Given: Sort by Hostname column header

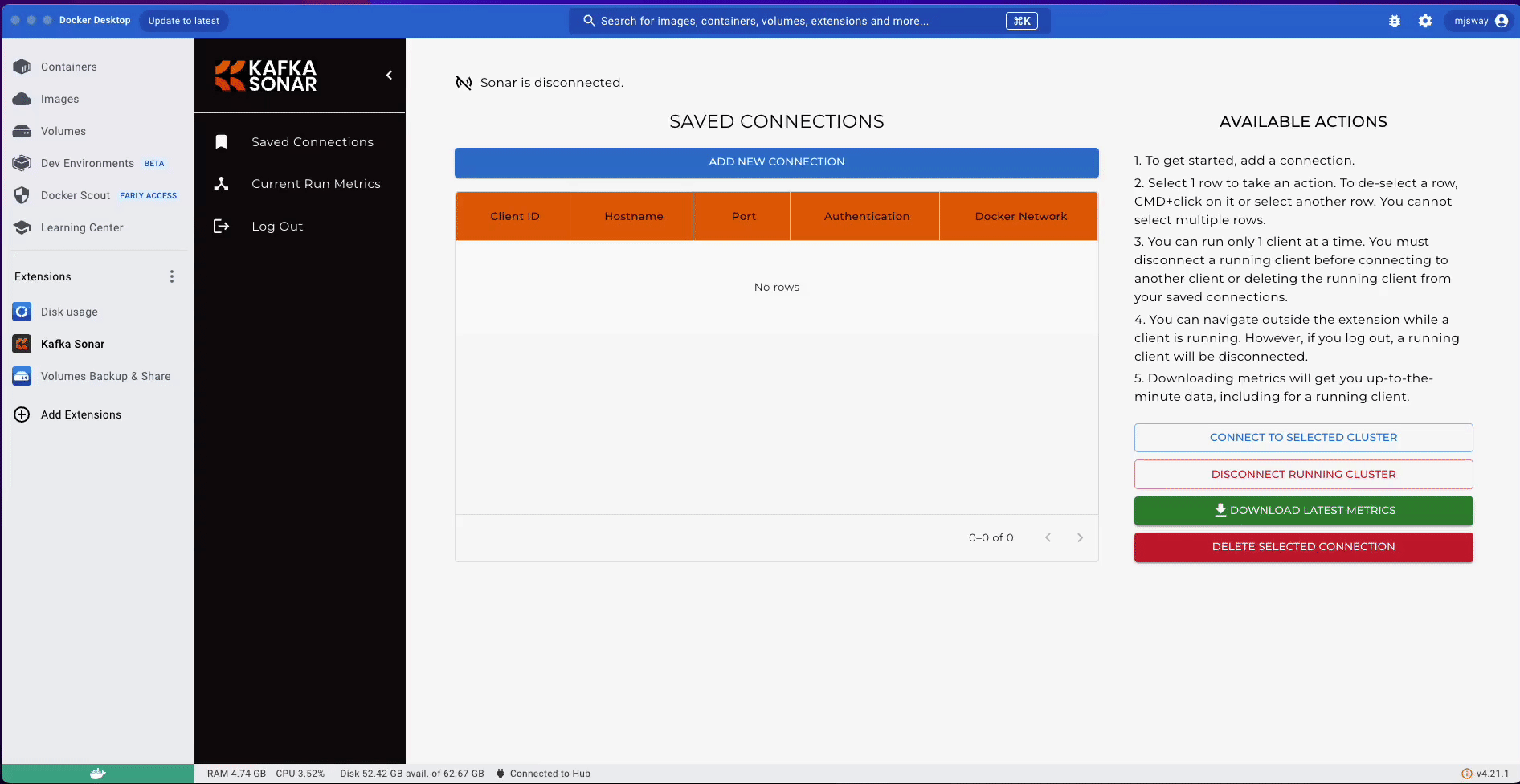Looking at the screenshot, I should tap(633, 216).
